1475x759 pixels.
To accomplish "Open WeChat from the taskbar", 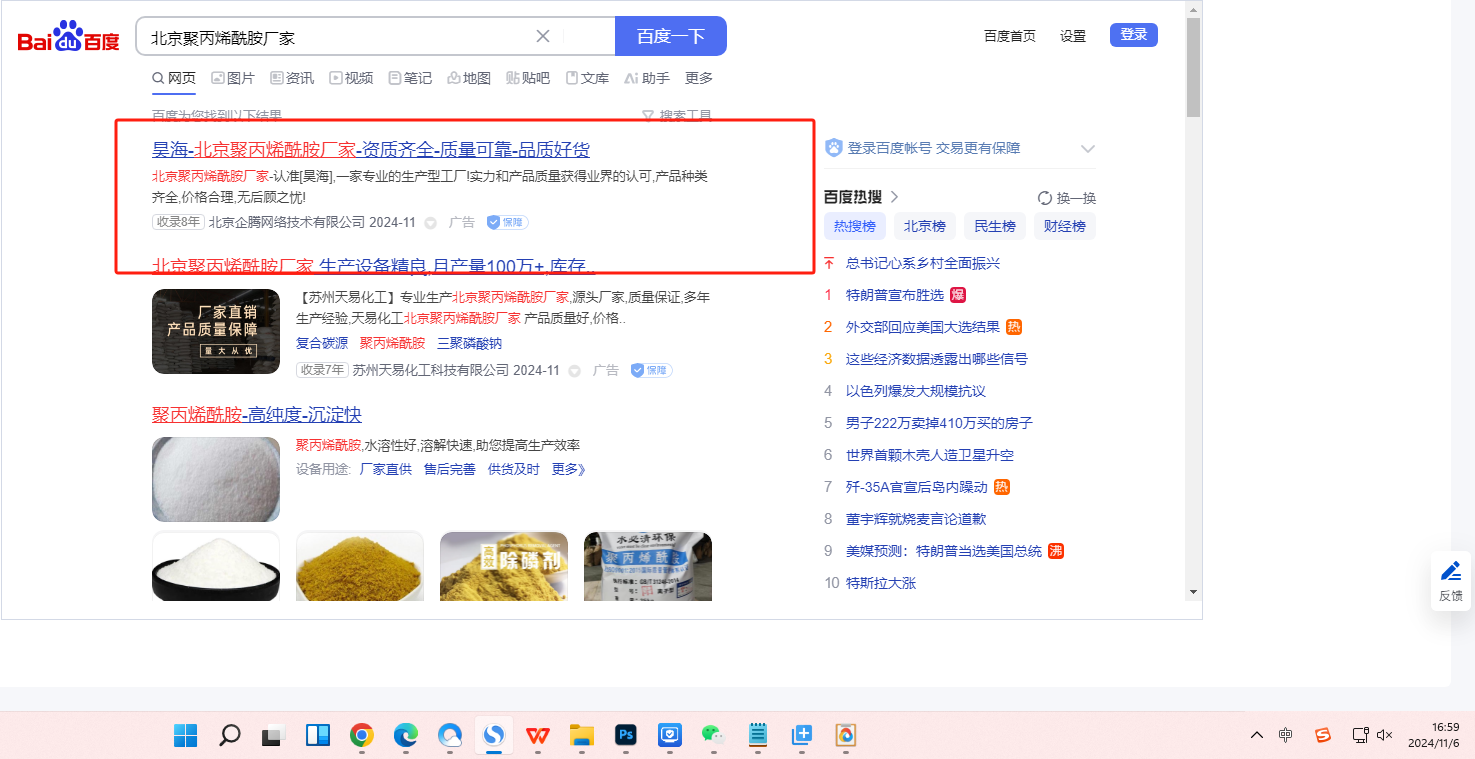I will tap(712, 736).
